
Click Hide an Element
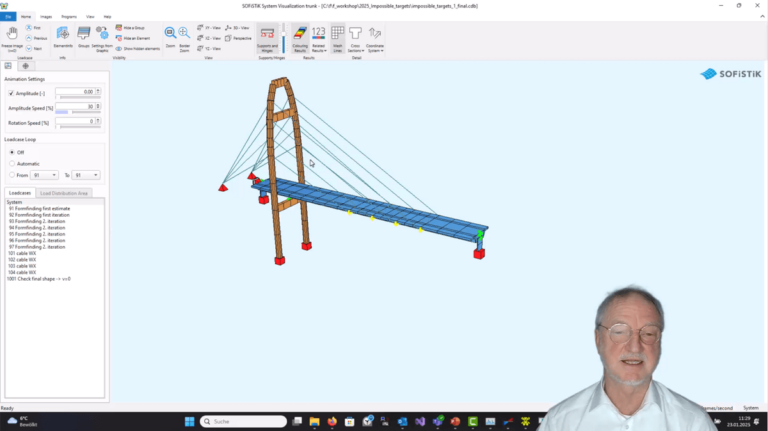(133, 38)
